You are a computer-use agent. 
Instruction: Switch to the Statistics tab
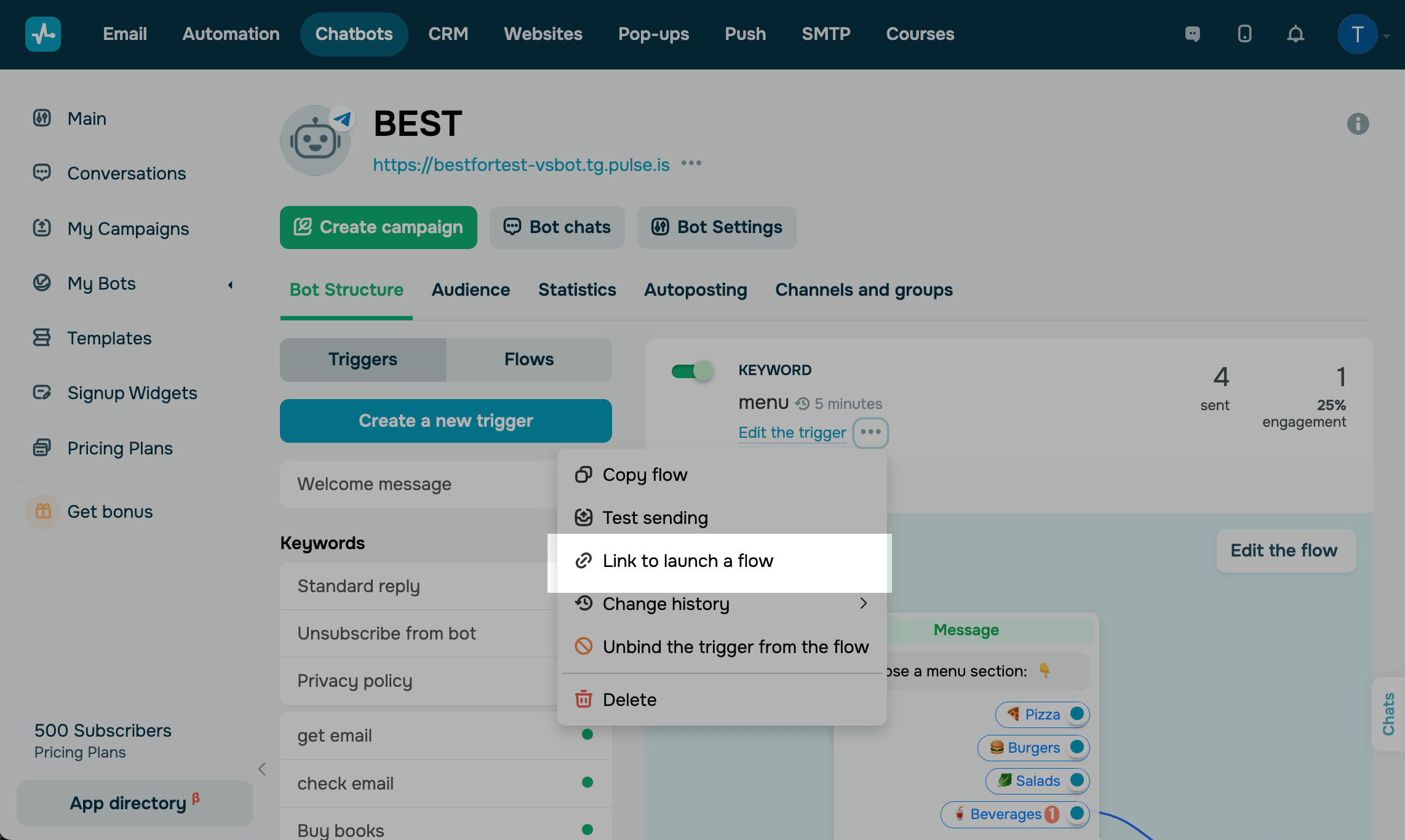click(x=577, y=290)
